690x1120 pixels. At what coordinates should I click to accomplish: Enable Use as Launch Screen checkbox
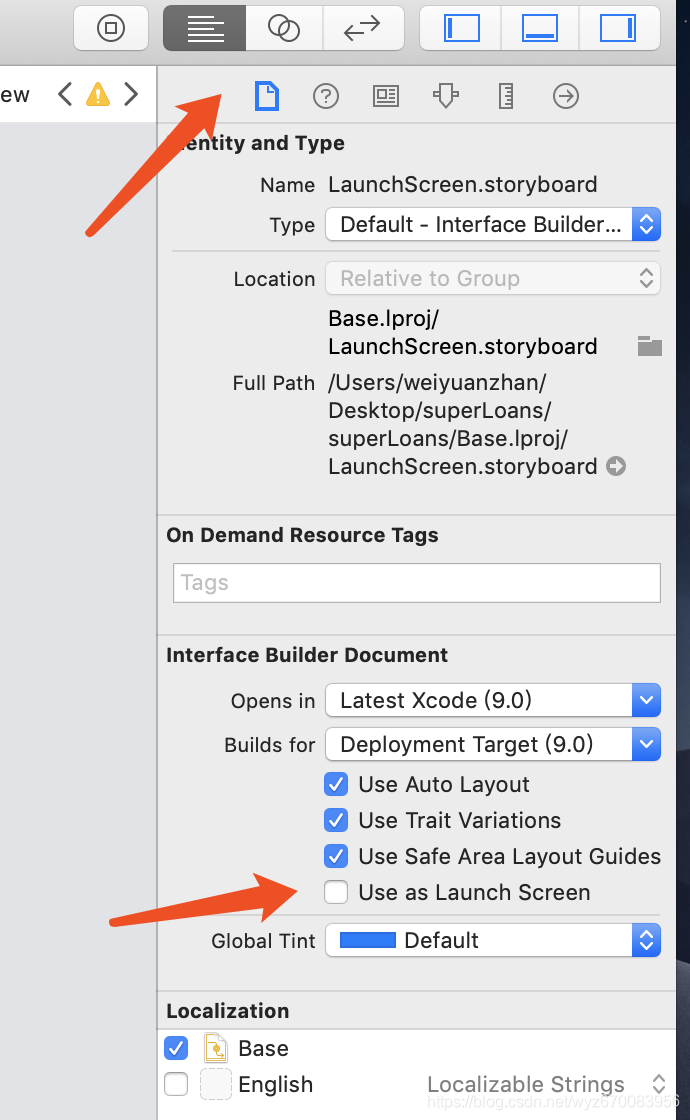[336, 892]
